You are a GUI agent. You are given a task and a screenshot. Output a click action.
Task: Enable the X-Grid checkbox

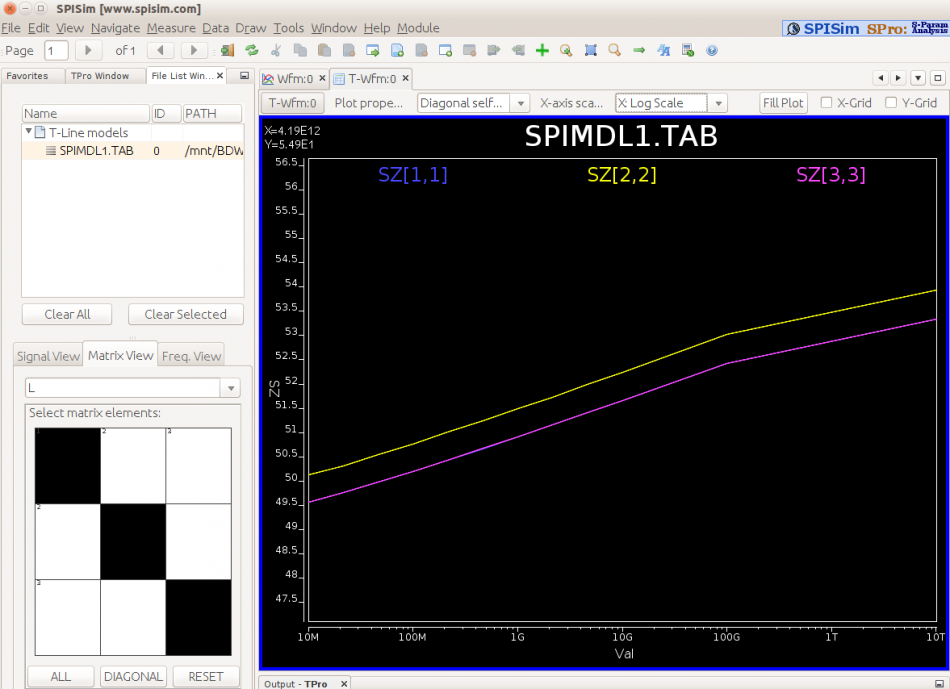826,102
